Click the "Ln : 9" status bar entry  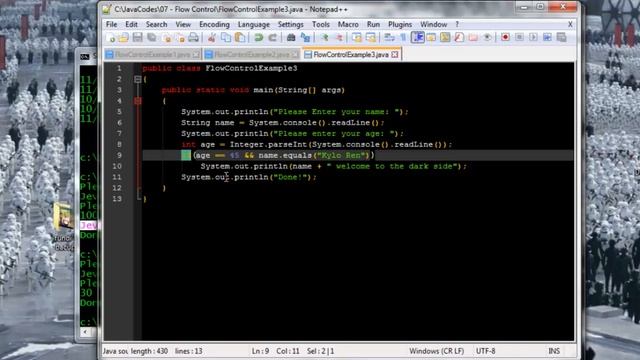coord(260,351)
